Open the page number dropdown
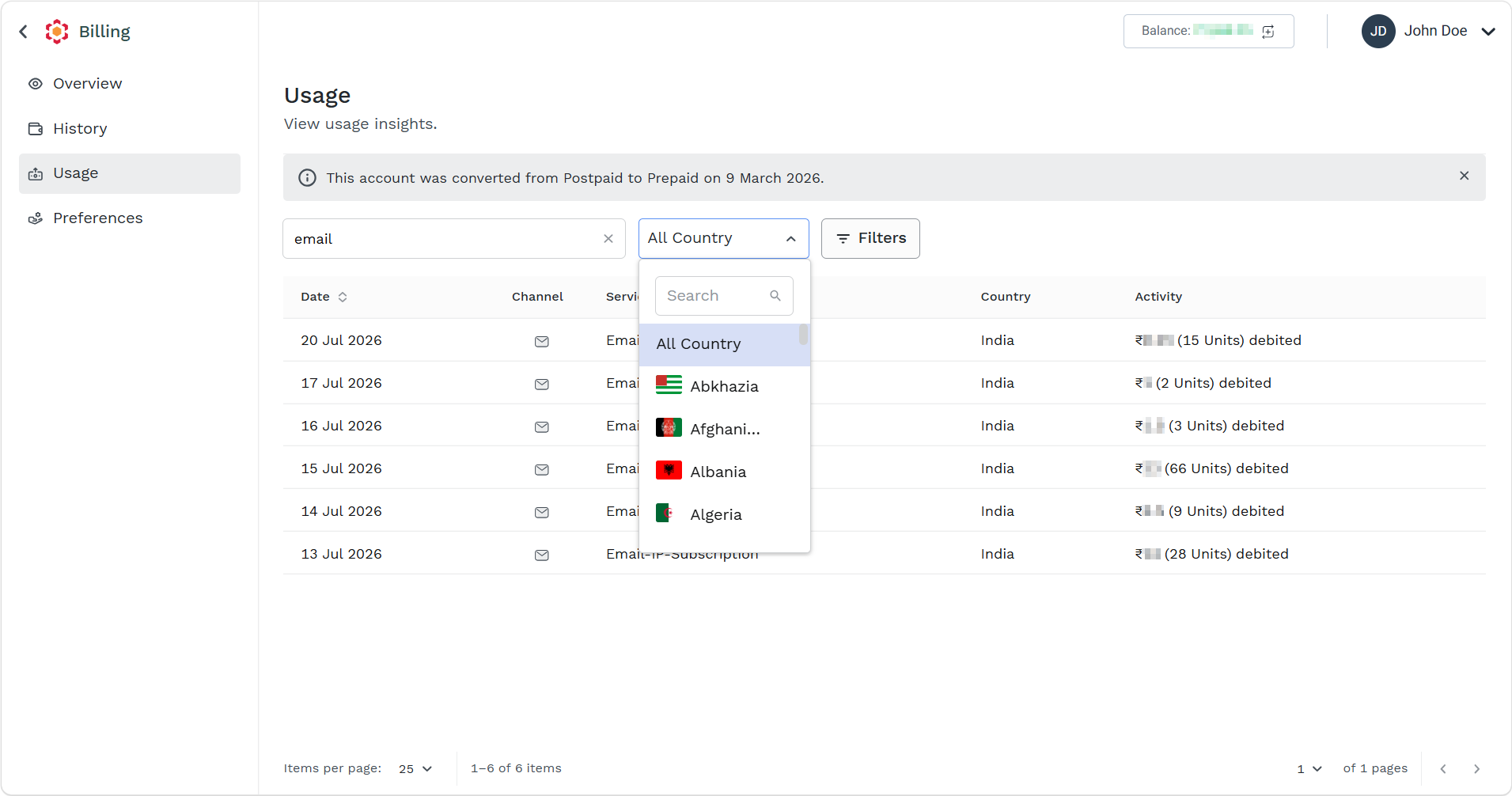This screenshot has width=1512, height=796. [1309, 769]
